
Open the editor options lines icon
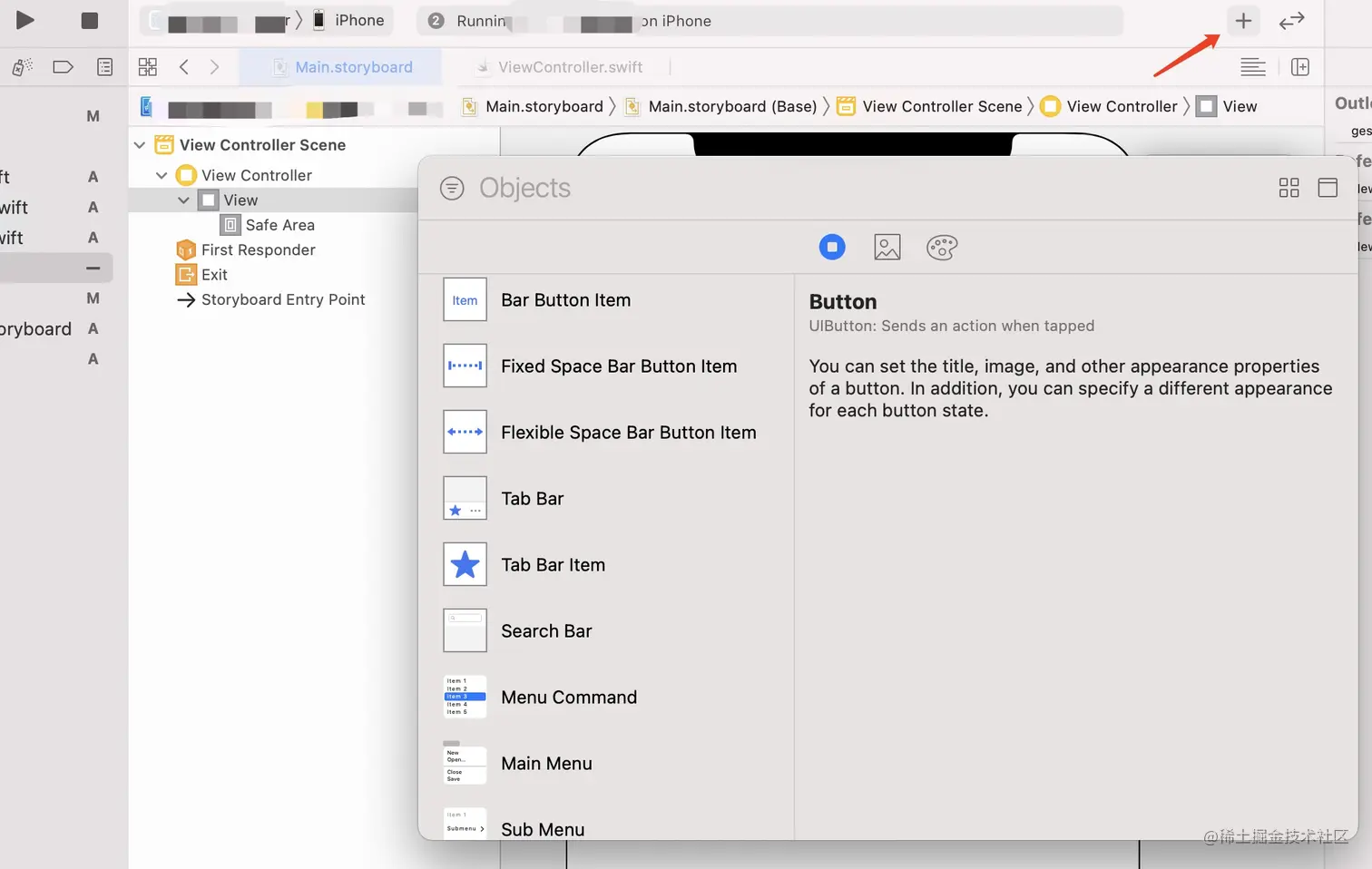click(1253, 67)
